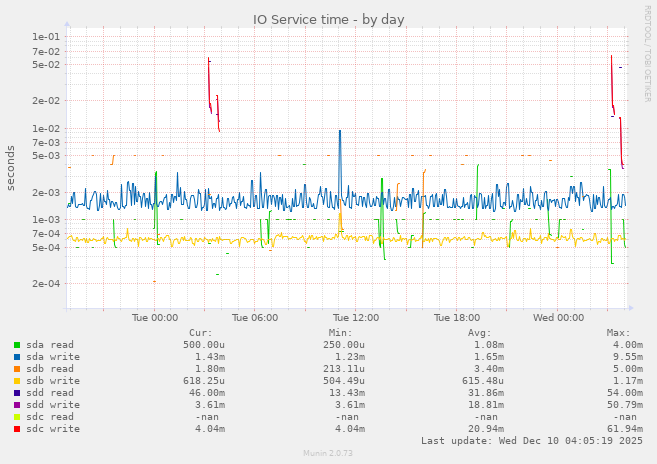Click sda write maximum value '9.55m'
The image size is (657, 464).
628,357
